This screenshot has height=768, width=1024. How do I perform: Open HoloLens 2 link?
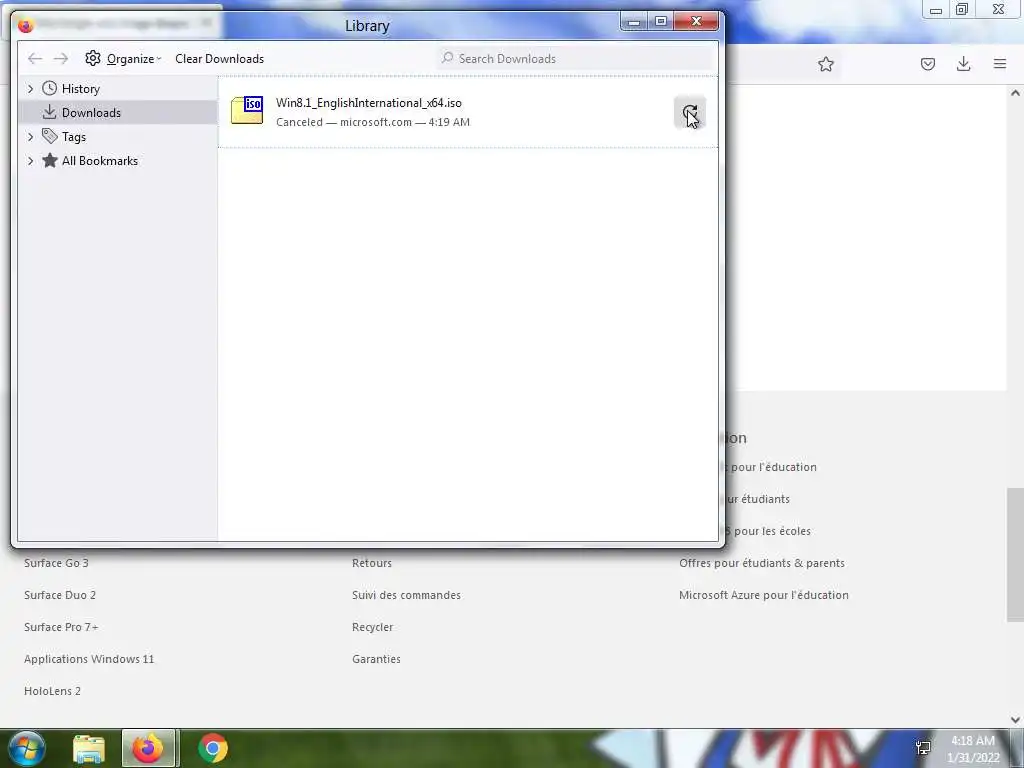[x=52, y=691]
